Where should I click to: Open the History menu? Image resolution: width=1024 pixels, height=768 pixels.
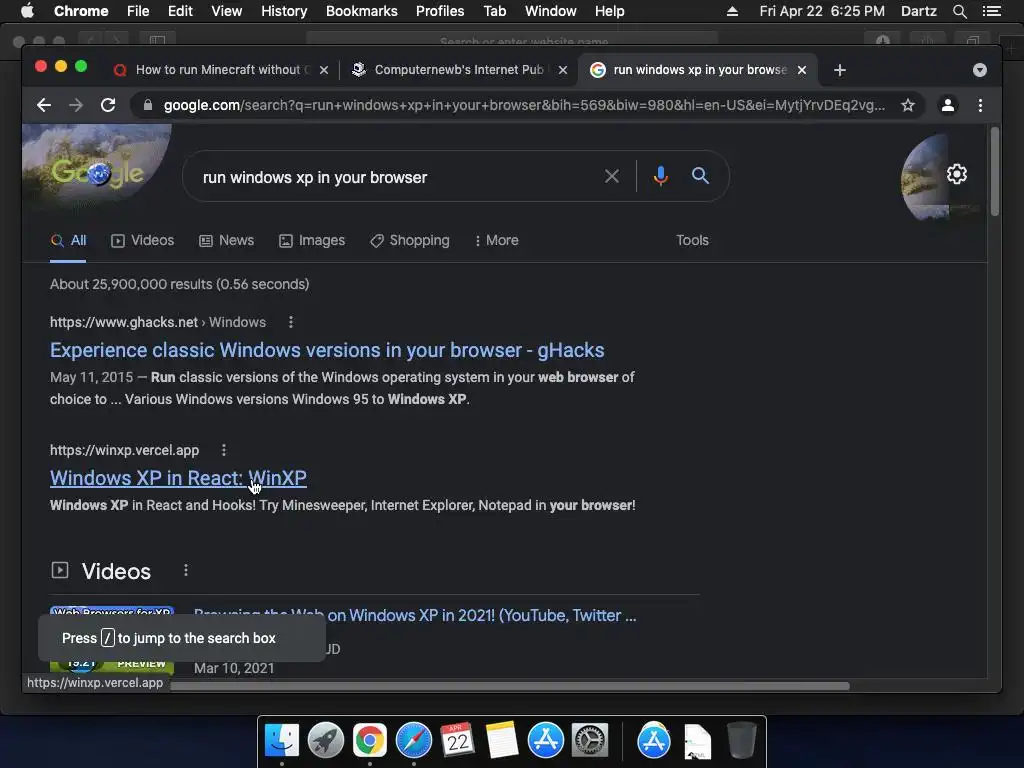[284, 11]
